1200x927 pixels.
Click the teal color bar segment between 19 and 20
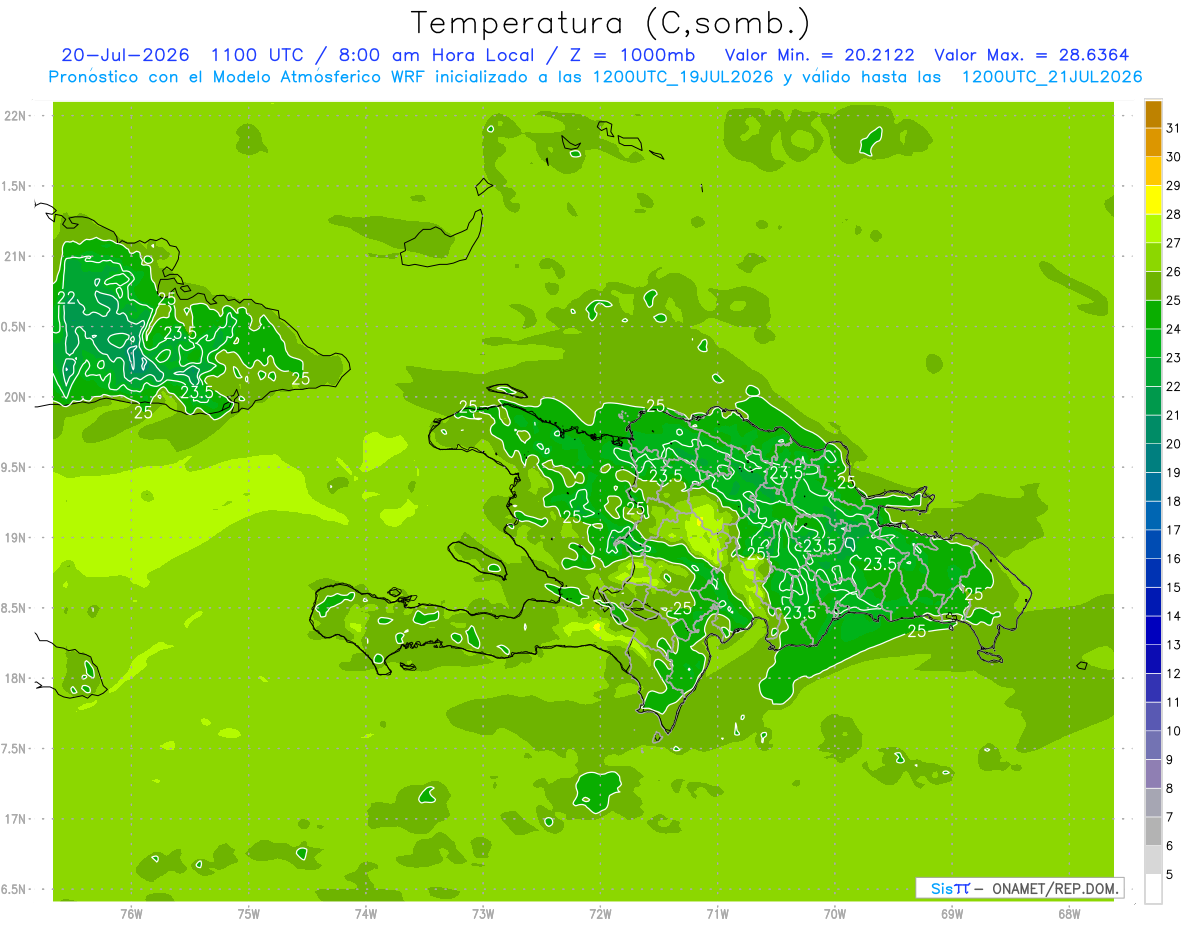point(1153,458)
